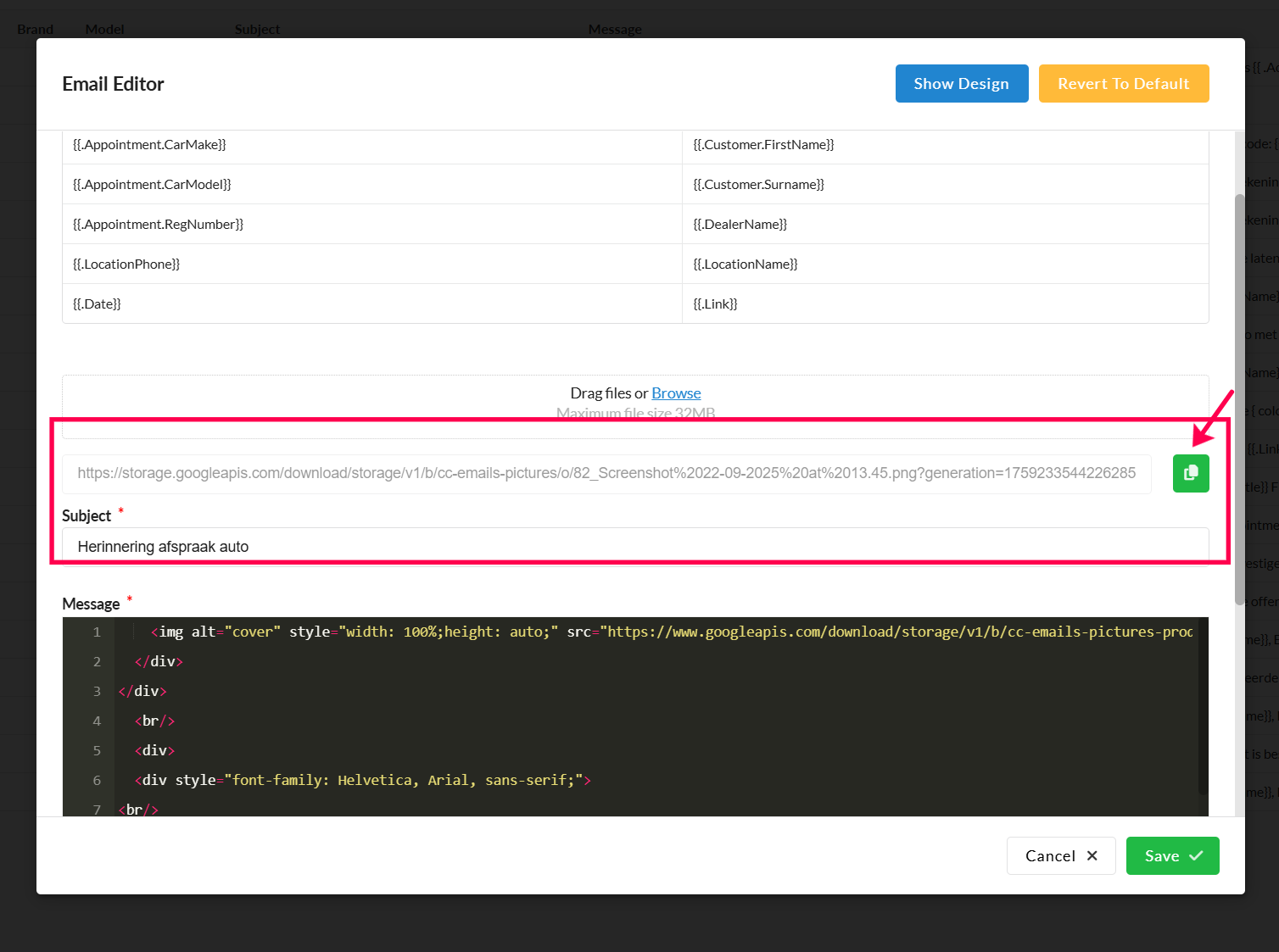Viewport: 1279px width, 952px height.
Task: Select the {{.LocationName}} placeholder
Action: click(x=745, y=264)
